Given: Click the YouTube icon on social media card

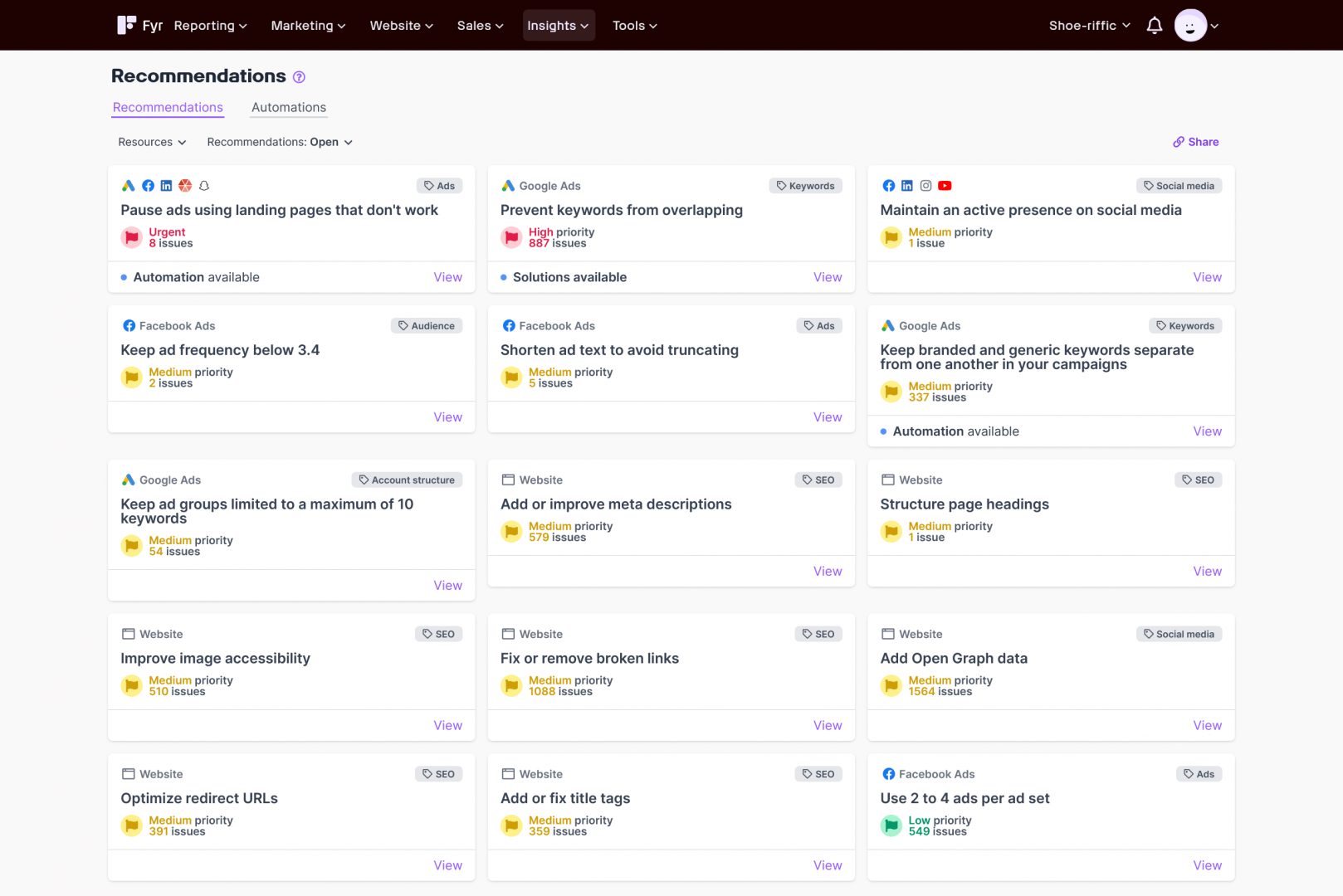Looking at the screenshot, I should 945,186.
